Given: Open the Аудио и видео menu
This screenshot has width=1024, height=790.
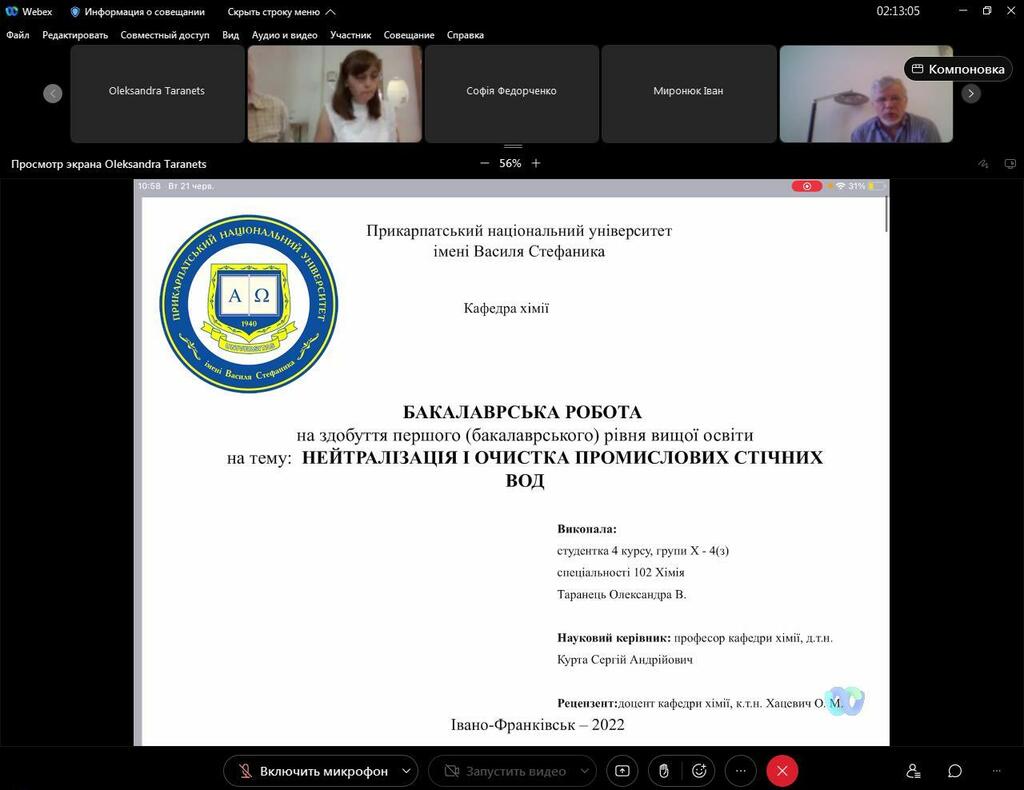Looking at the screenshot, I should click(x=285, y=35).
